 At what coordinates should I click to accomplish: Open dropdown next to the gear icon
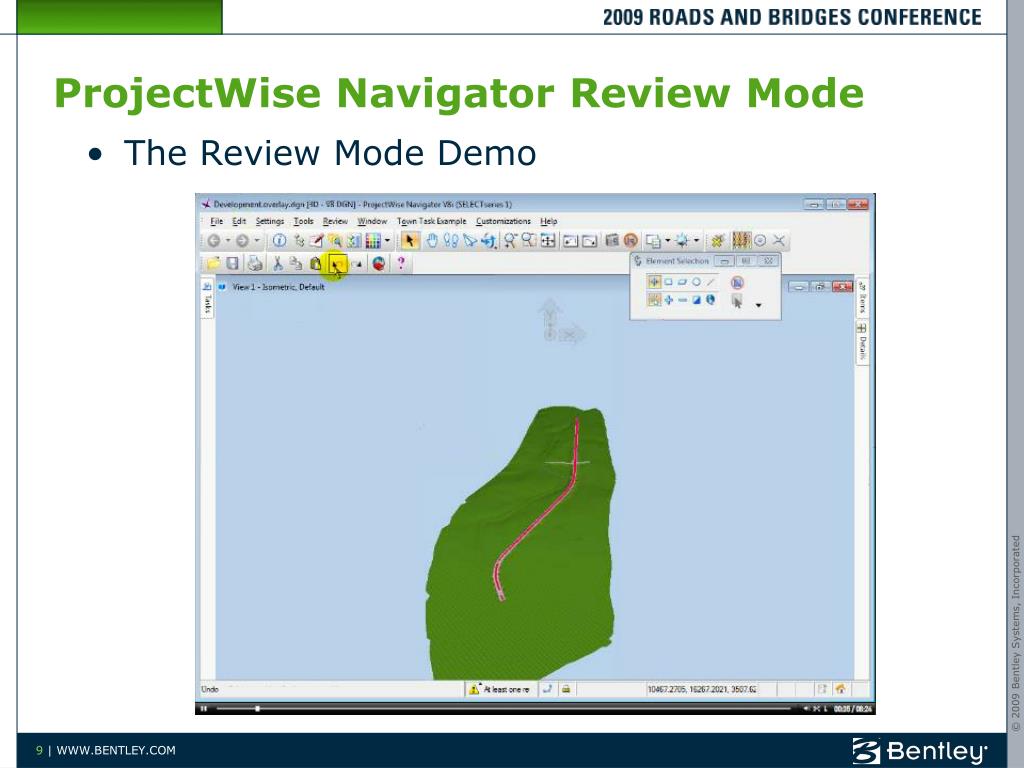(696, 241)
